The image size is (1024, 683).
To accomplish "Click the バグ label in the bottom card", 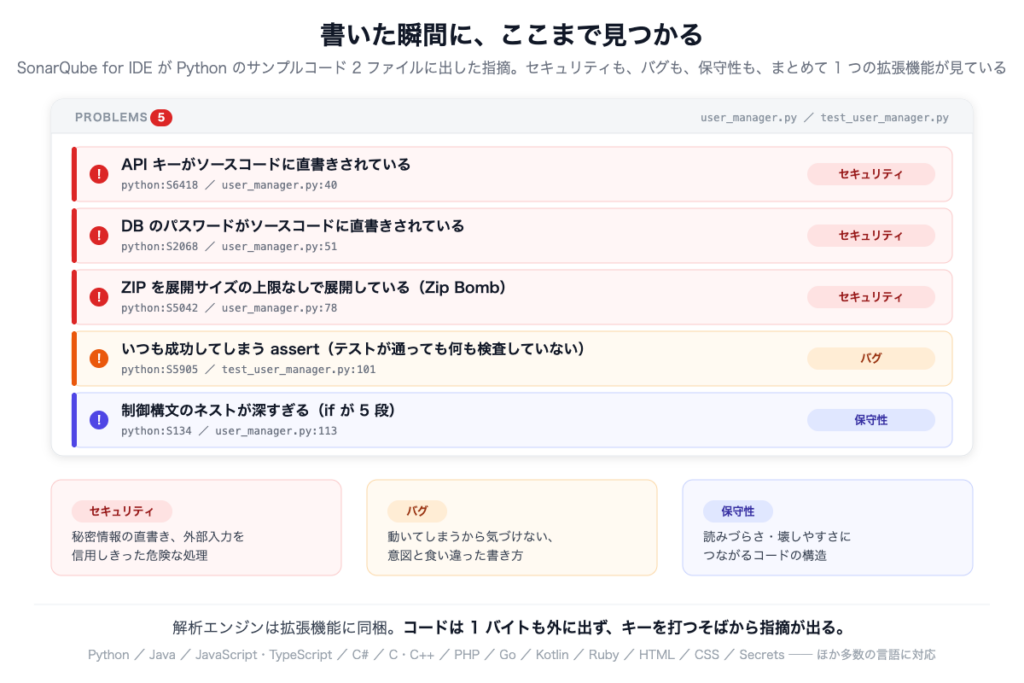I will click(x=417, y=511).
